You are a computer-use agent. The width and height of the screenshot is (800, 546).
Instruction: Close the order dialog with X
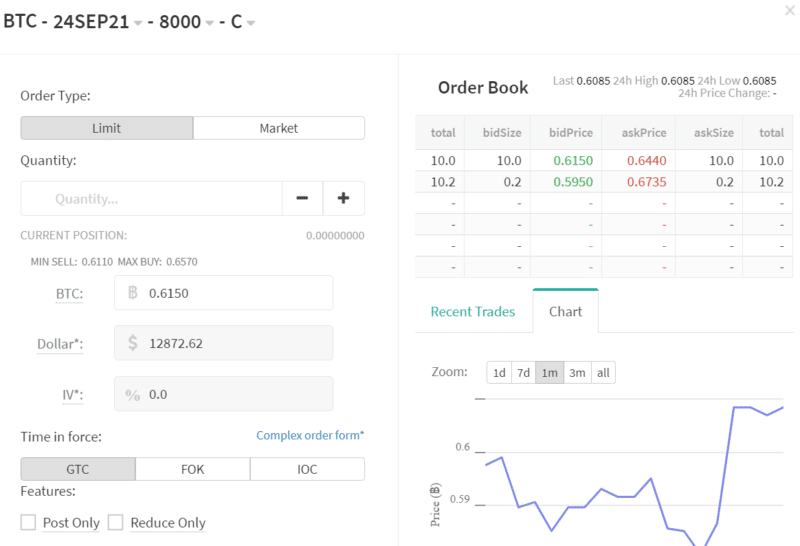click(x=790, y=10)
